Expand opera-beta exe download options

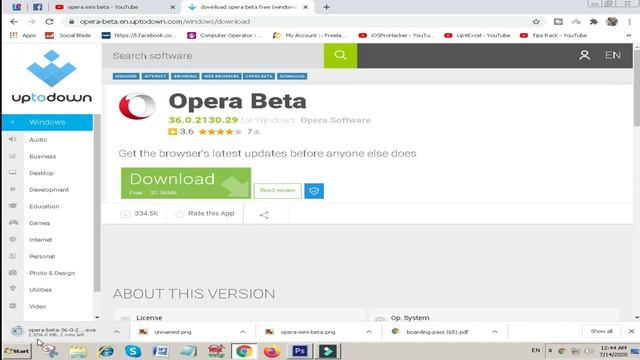[x=116, y=332]
